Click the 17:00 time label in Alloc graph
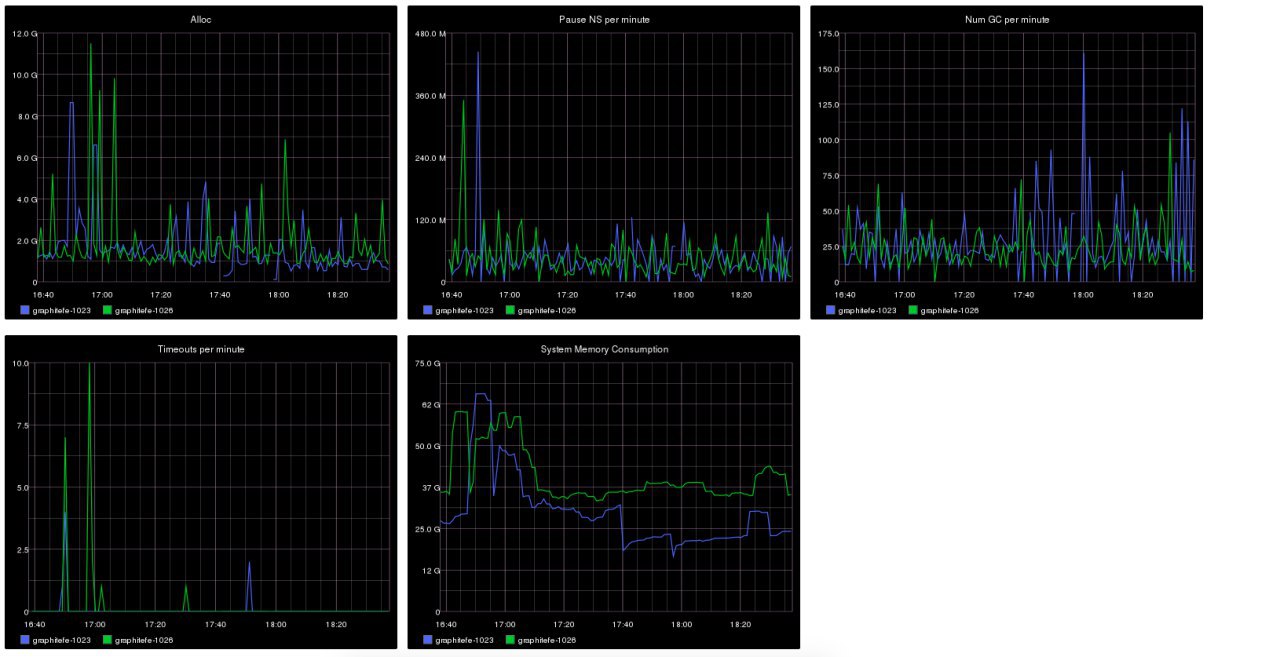 tap(102, 295)
